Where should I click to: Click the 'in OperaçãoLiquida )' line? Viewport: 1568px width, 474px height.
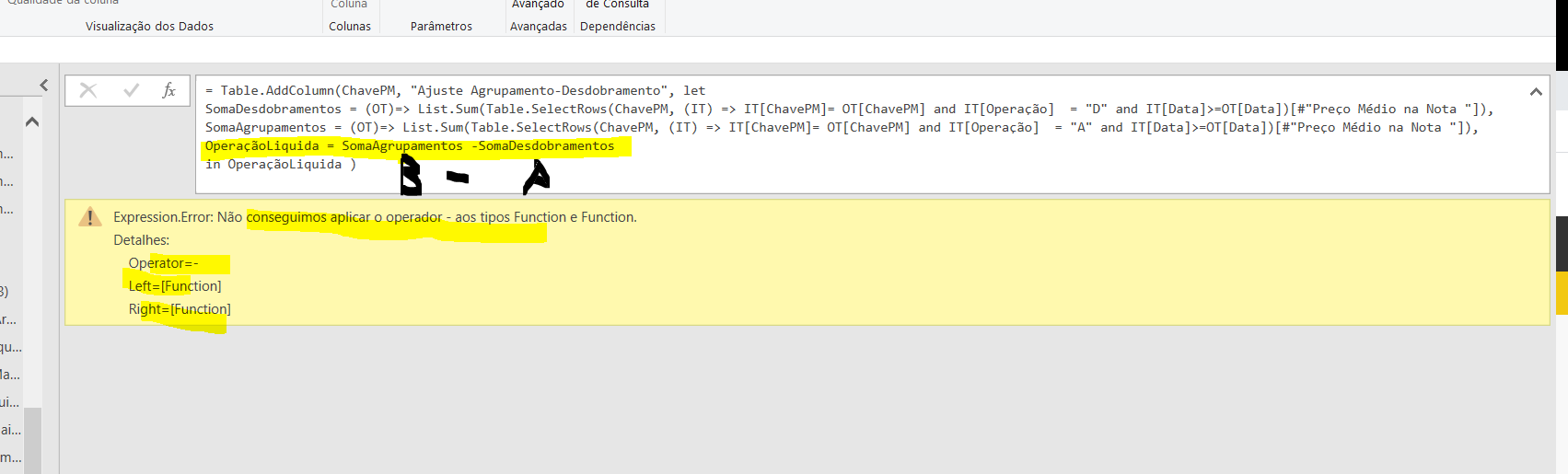point(281,164)
